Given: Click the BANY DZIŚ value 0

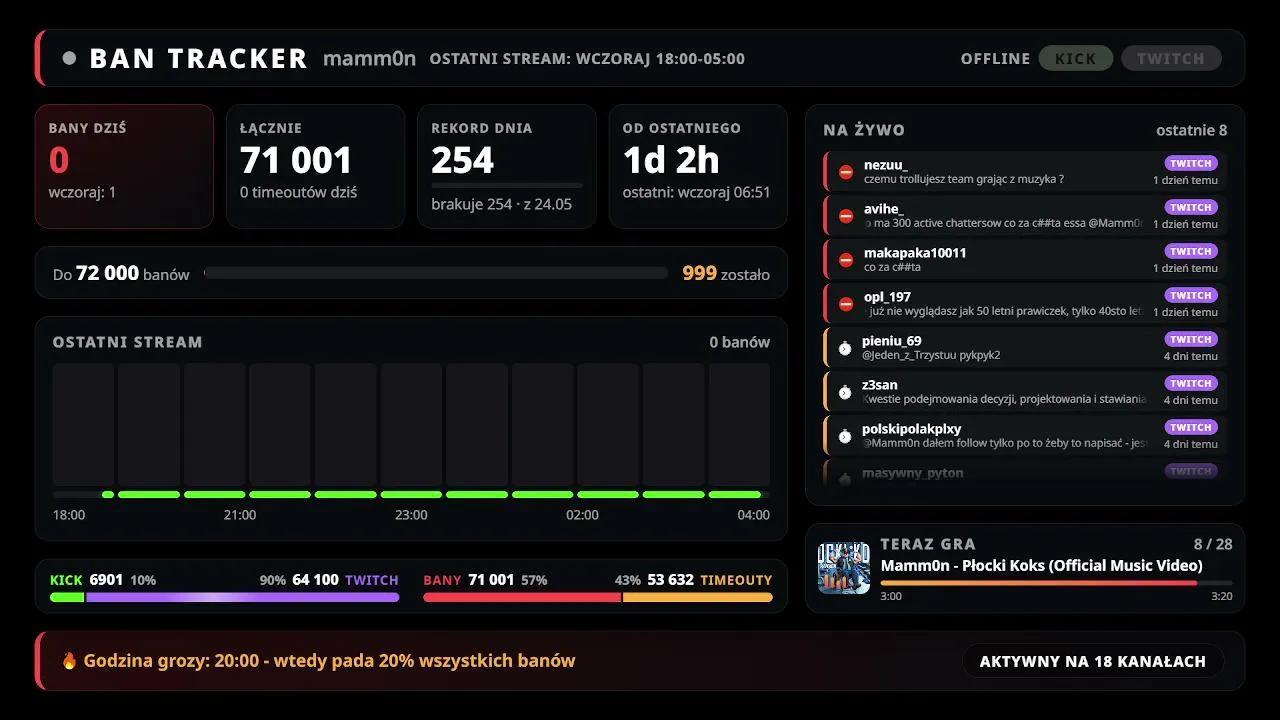Looking at the screenshot, I should (59, 160).
